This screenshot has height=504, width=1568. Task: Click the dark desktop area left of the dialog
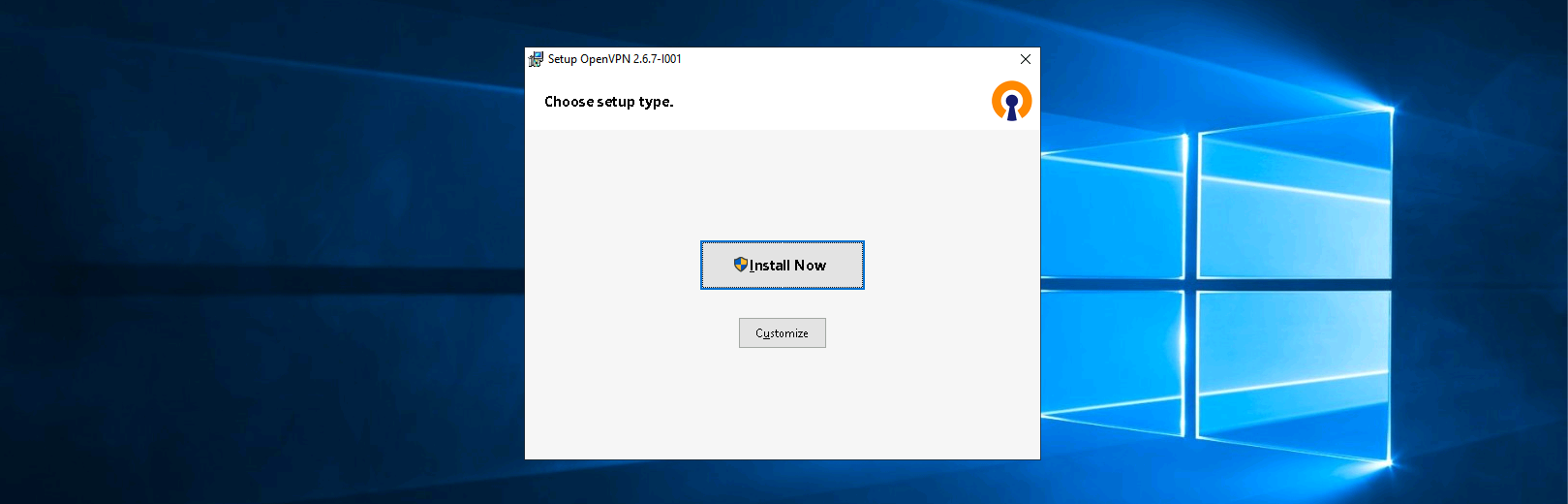click(261, 252)
